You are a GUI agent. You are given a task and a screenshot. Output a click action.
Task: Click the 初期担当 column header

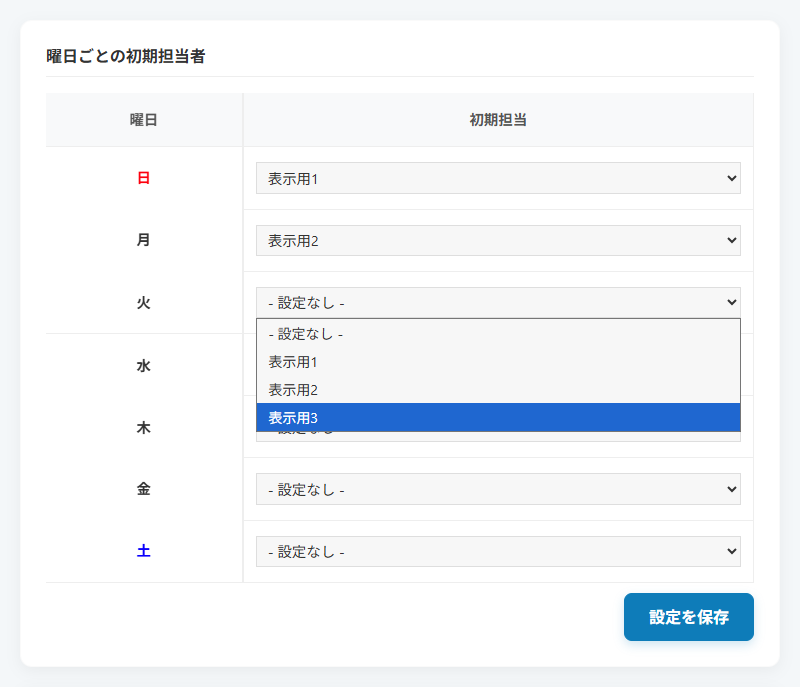point(498,120)
